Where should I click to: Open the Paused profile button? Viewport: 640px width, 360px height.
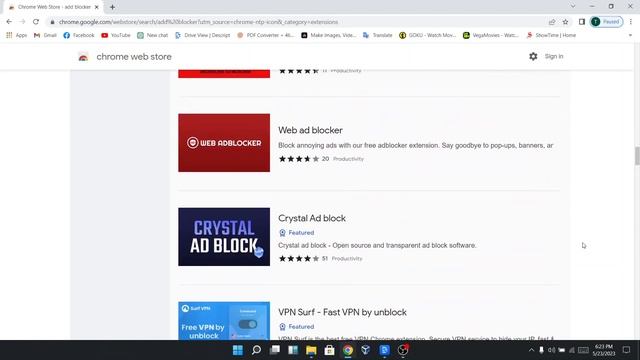click(x=607, y=22)
